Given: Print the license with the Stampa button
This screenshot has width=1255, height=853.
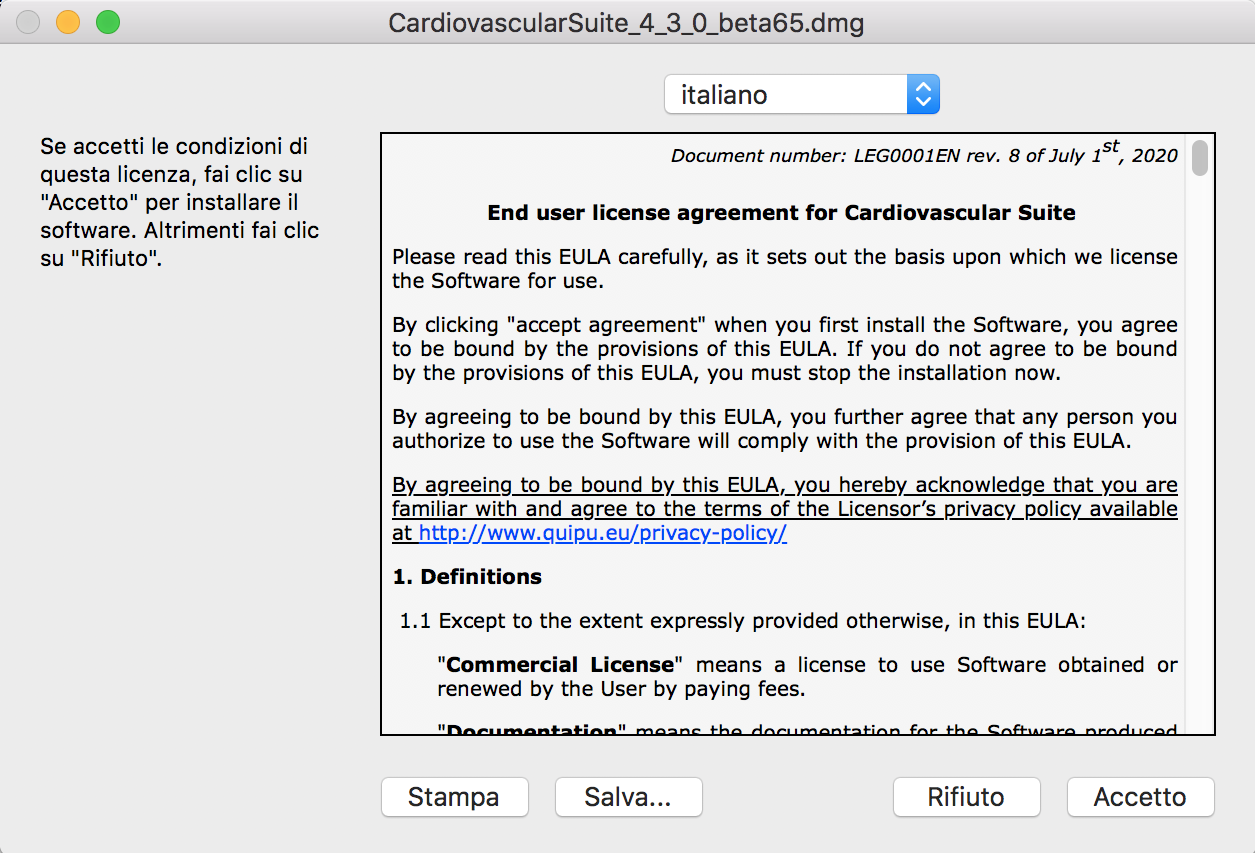Looking at the screenshot, I should 454,797.
